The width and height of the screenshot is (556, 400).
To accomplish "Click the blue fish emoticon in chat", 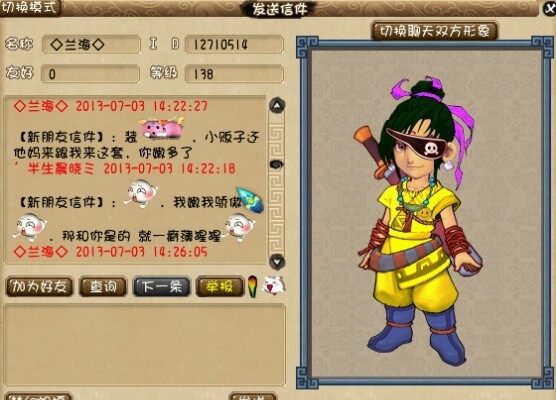I will (x=250, y=200).
